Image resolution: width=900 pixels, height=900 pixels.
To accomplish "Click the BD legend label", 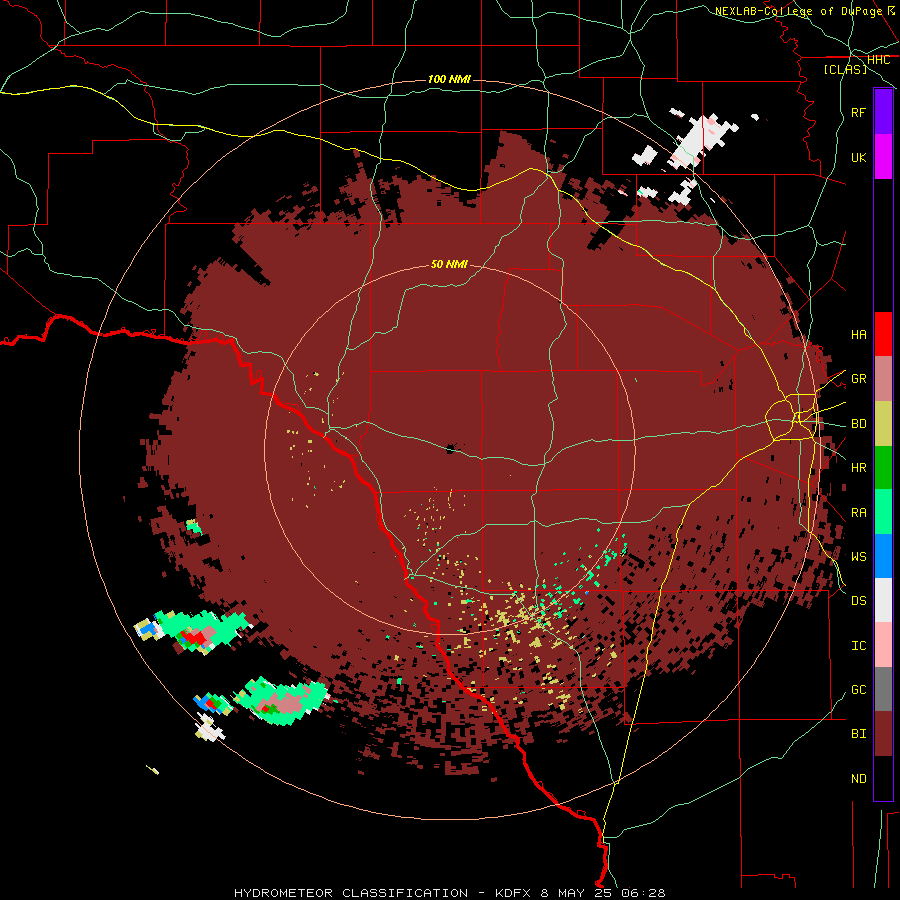I will 859,424.
